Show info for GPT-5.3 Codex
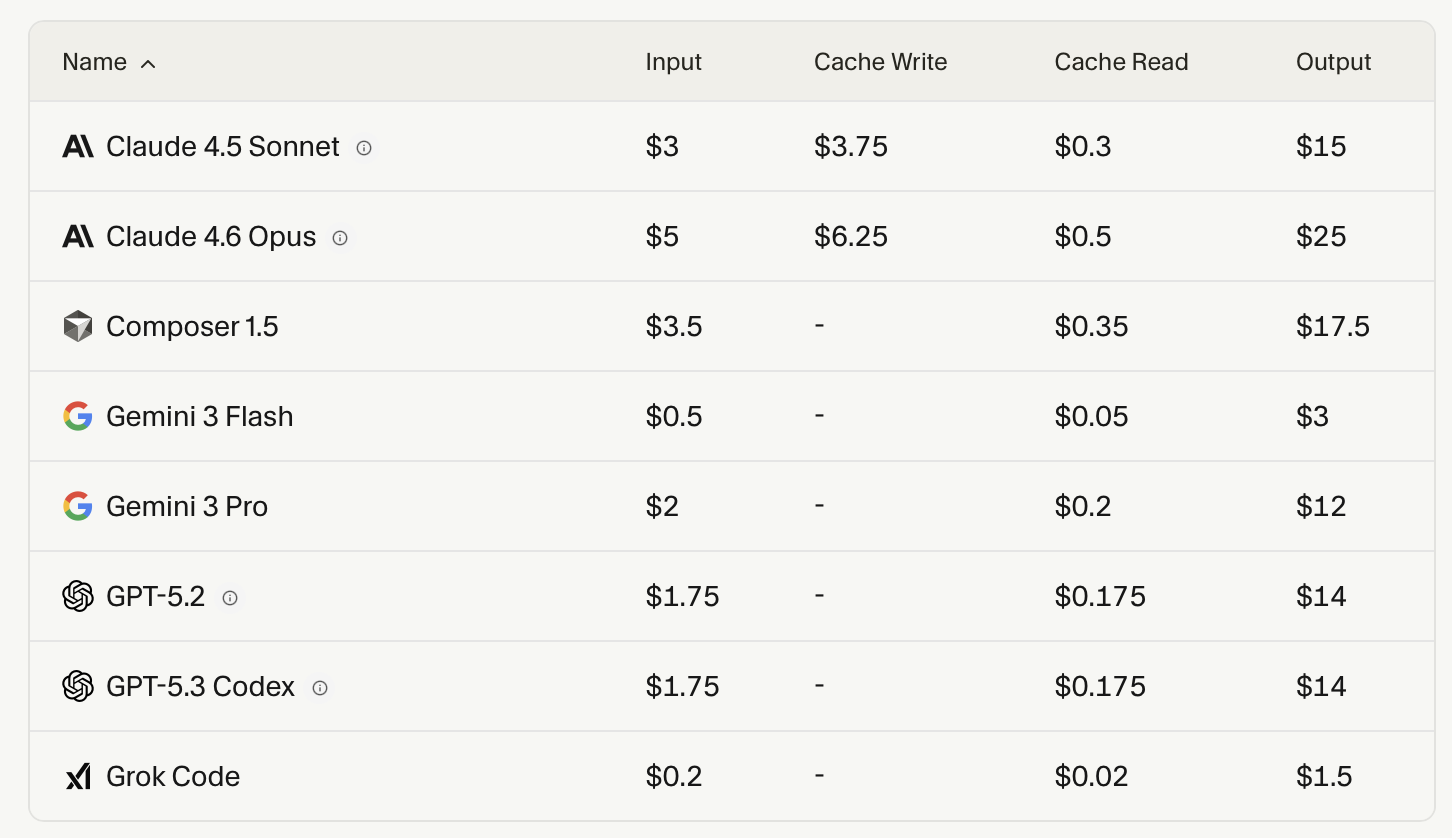 point(320,688)
